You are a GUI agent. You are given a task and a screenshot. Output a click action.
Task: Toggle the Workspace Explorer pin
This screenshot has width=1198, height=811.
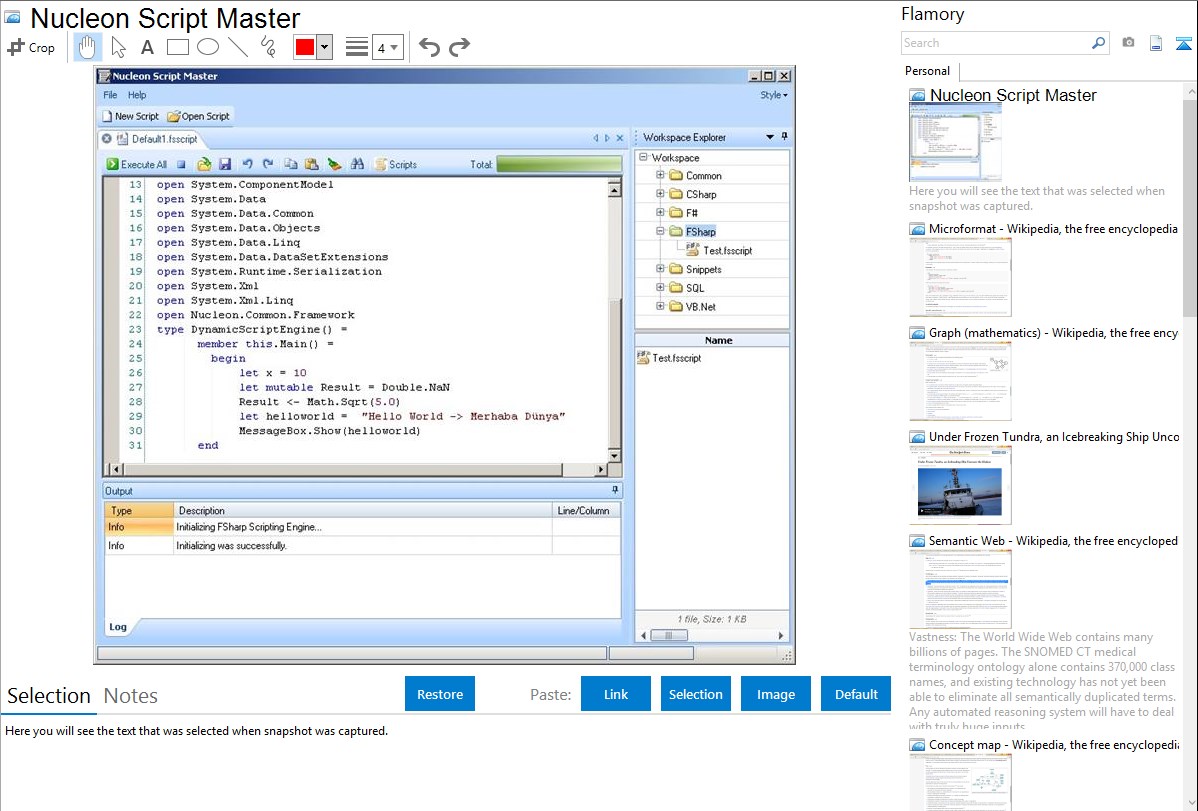pos(785,137)
